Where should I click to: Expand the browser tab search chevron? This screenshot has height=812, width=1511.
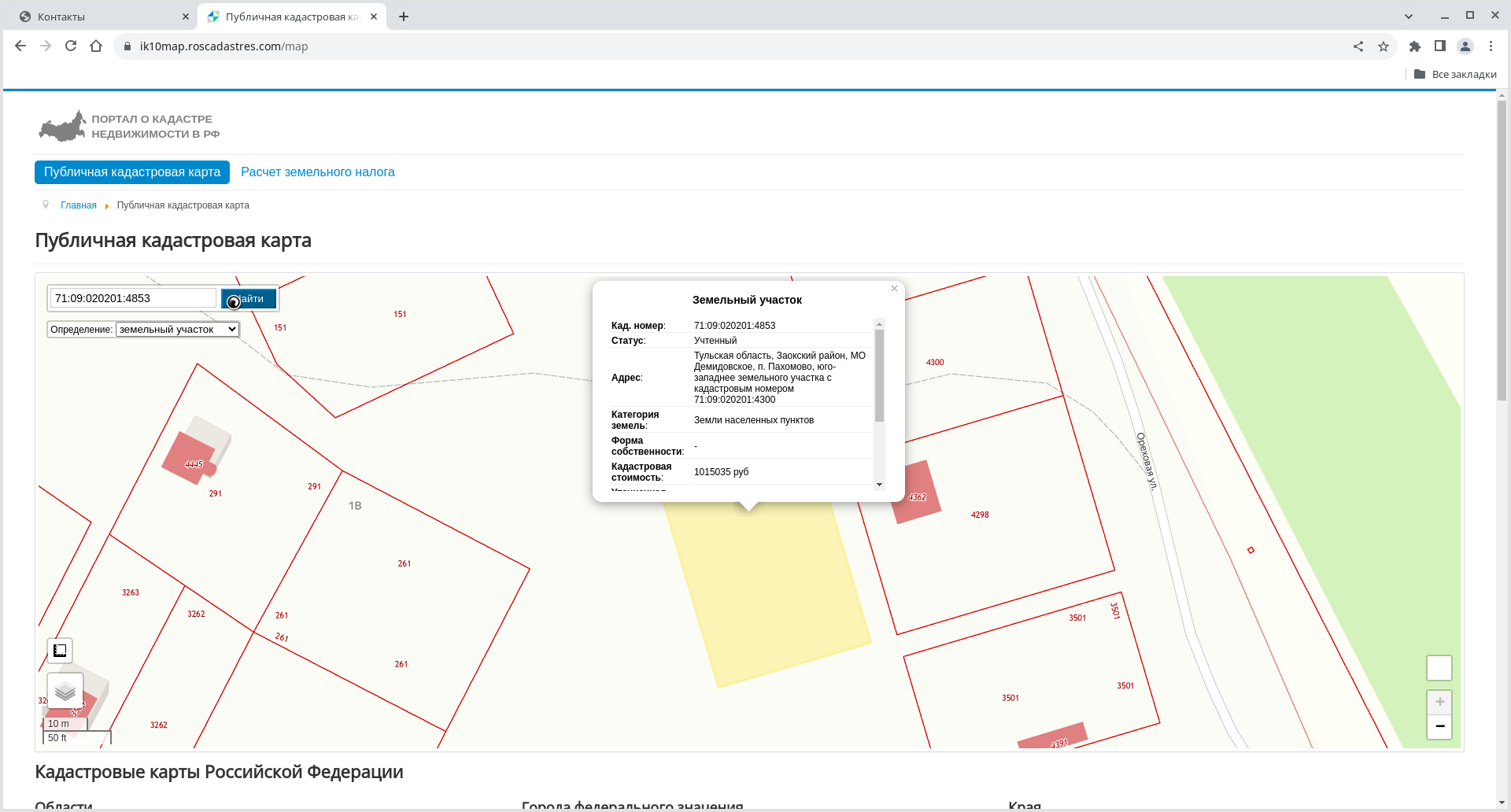point(1409,17)
